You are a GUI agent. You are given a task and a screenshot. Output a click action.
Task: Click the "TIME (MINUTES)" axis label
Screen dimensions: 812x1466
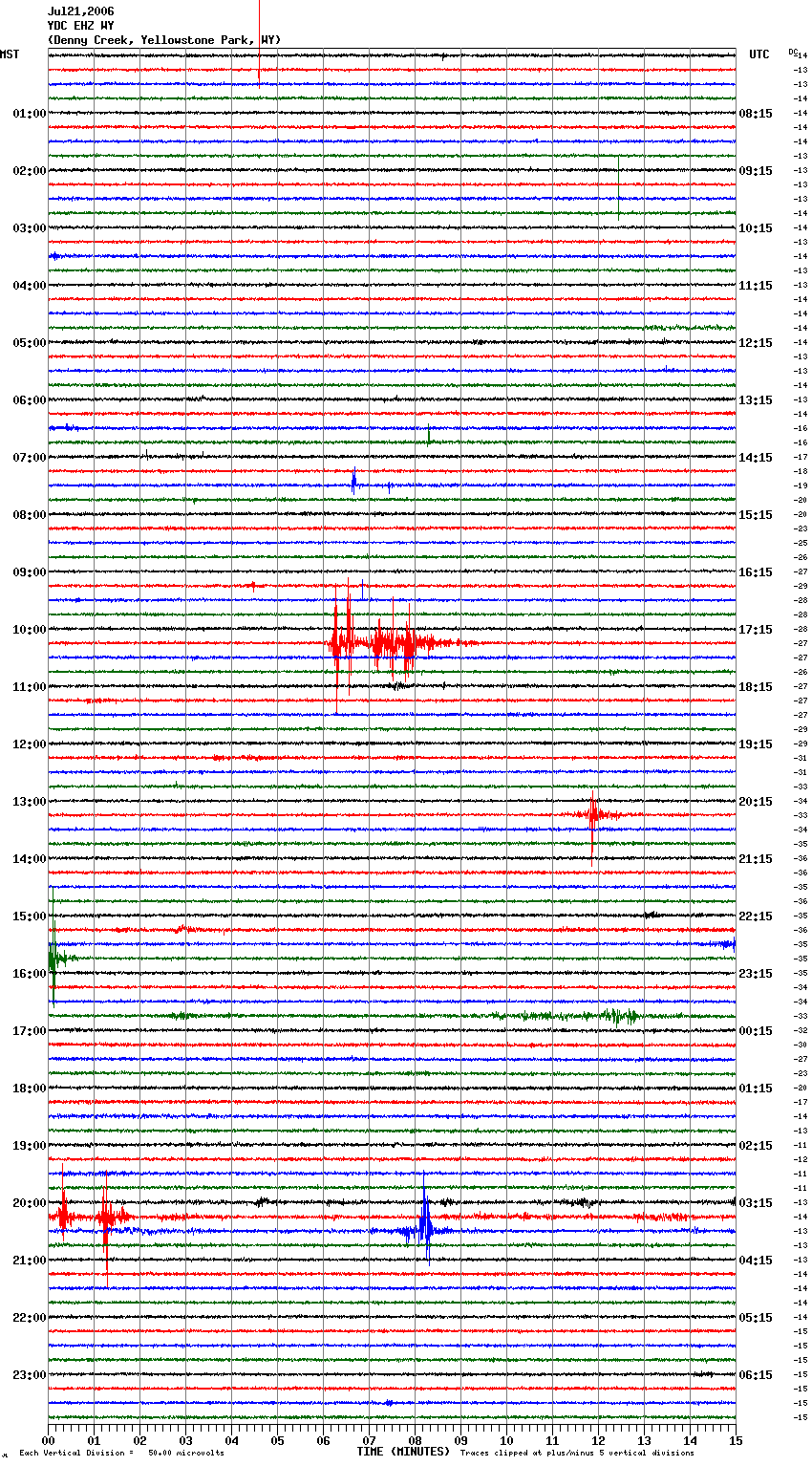click(403, 1452)
